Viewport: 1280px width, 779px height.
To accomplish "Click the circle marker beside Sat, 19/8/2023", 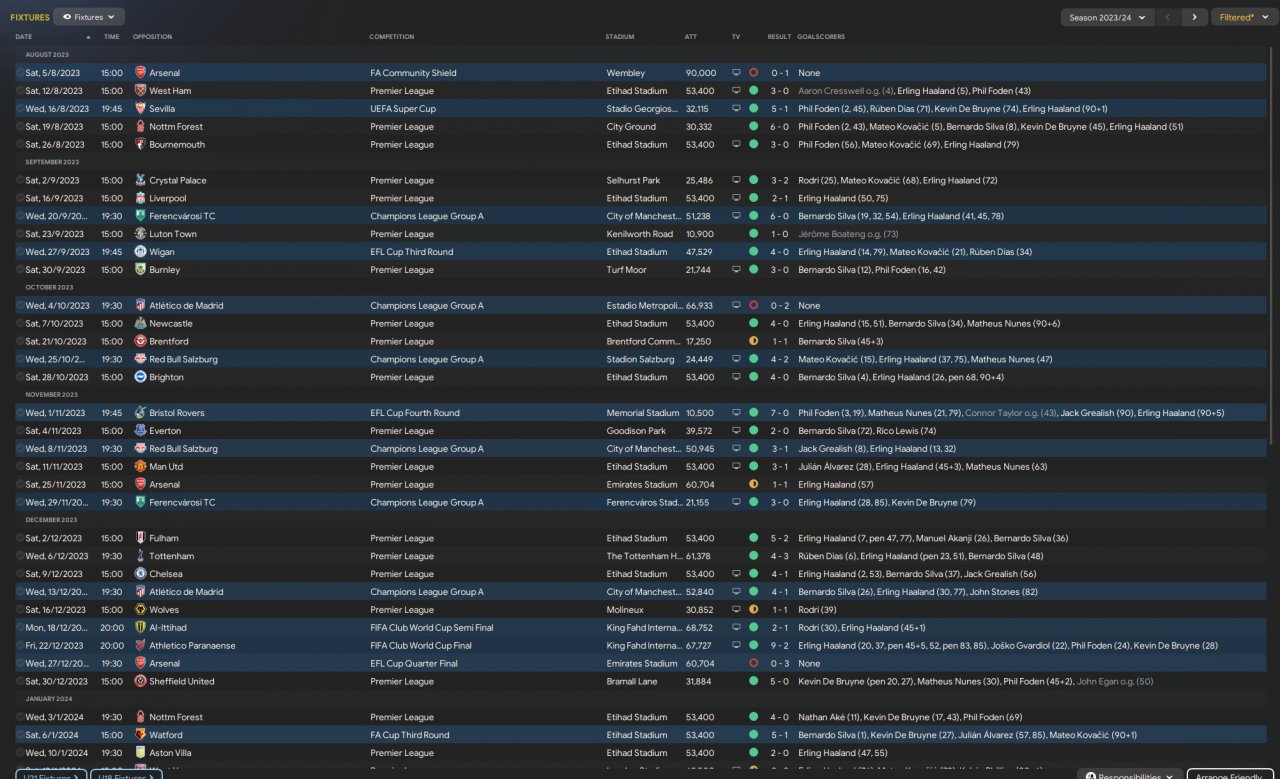I will [x=20, y=127].
